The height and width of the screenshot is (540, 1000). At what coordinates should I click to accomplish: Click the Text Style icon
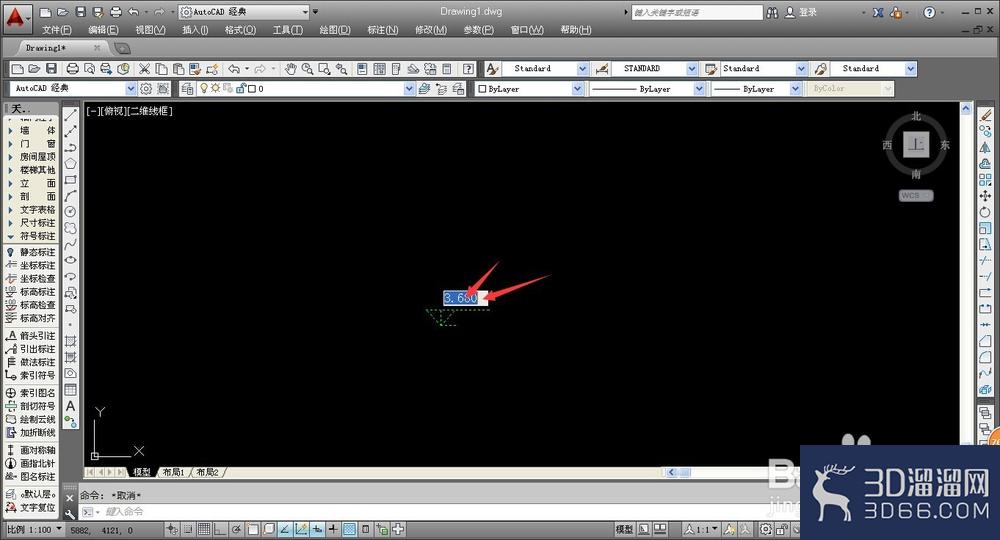[x=492, y=69]
